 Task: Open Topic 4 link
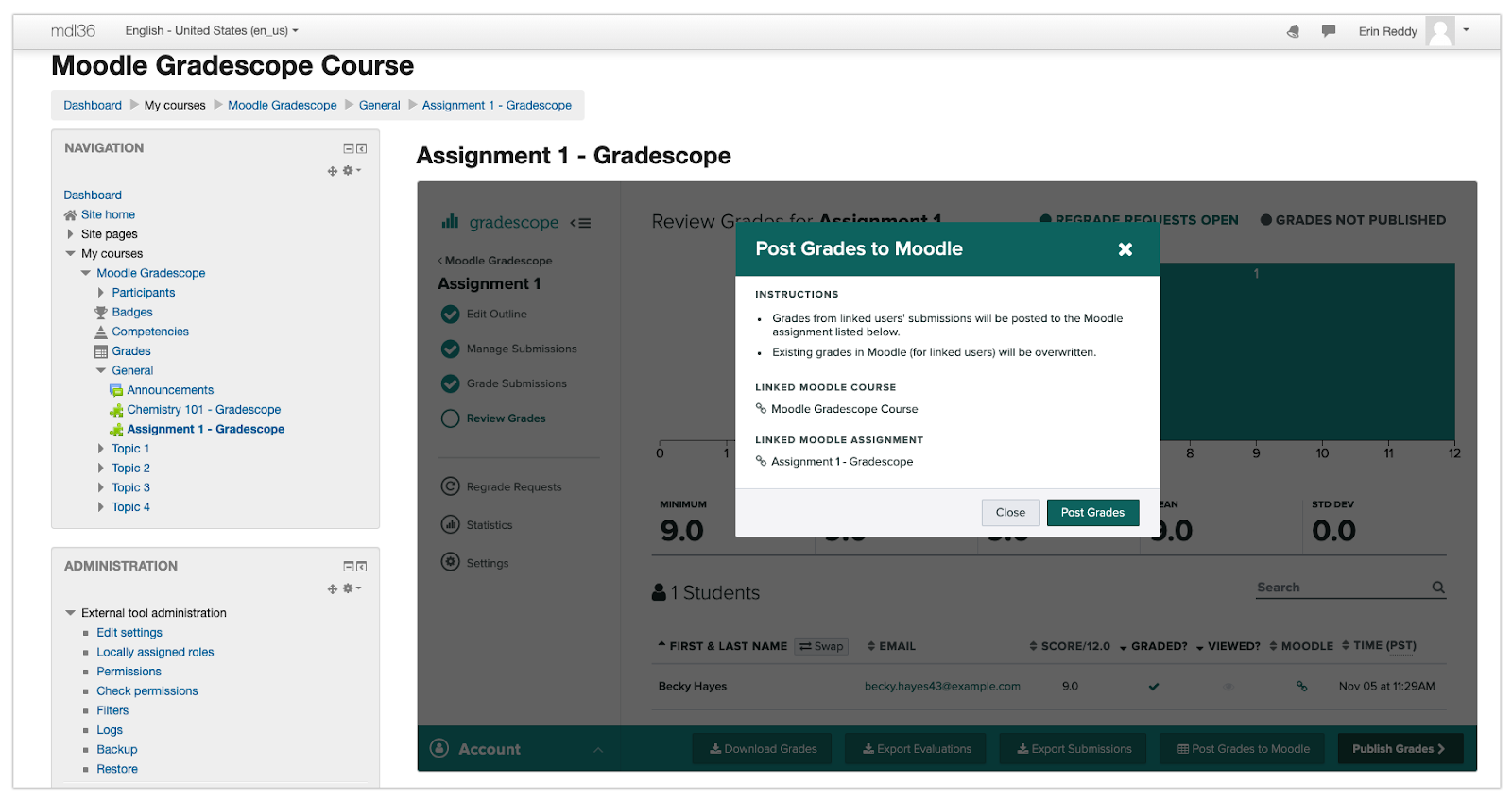130,507
